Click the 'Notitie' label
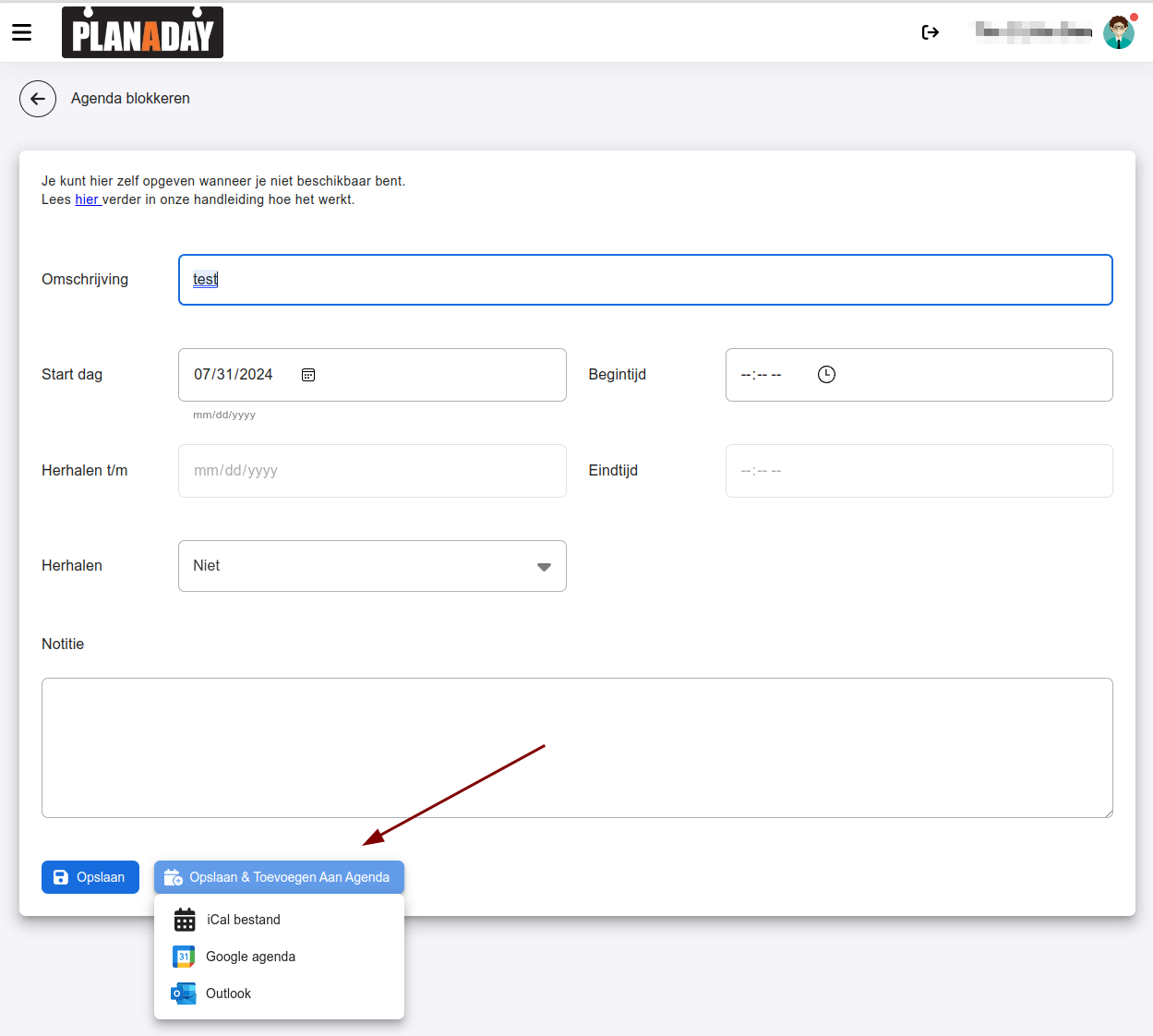Screen dimensions: 1153x1036 click(63, 644)
